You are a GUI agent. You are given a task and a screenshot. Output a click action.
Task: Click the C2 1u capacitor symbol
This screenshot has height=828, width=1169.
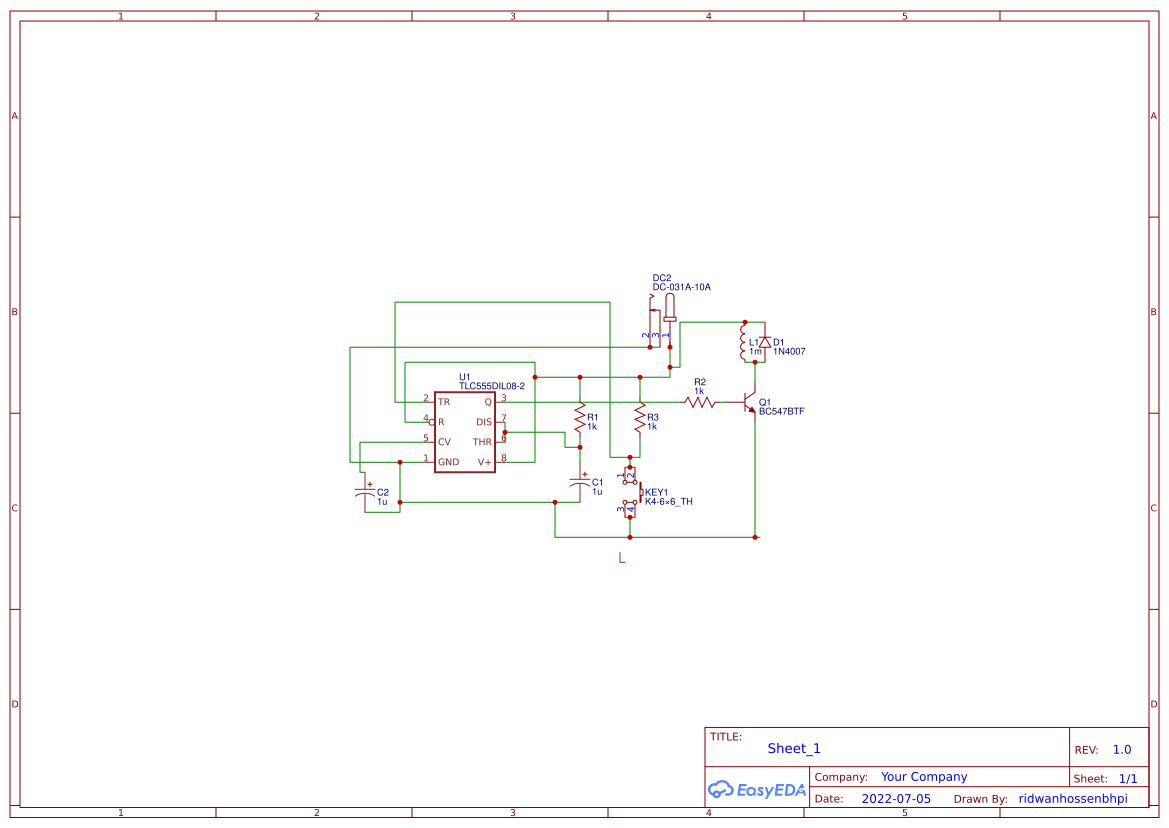[366, 491]
